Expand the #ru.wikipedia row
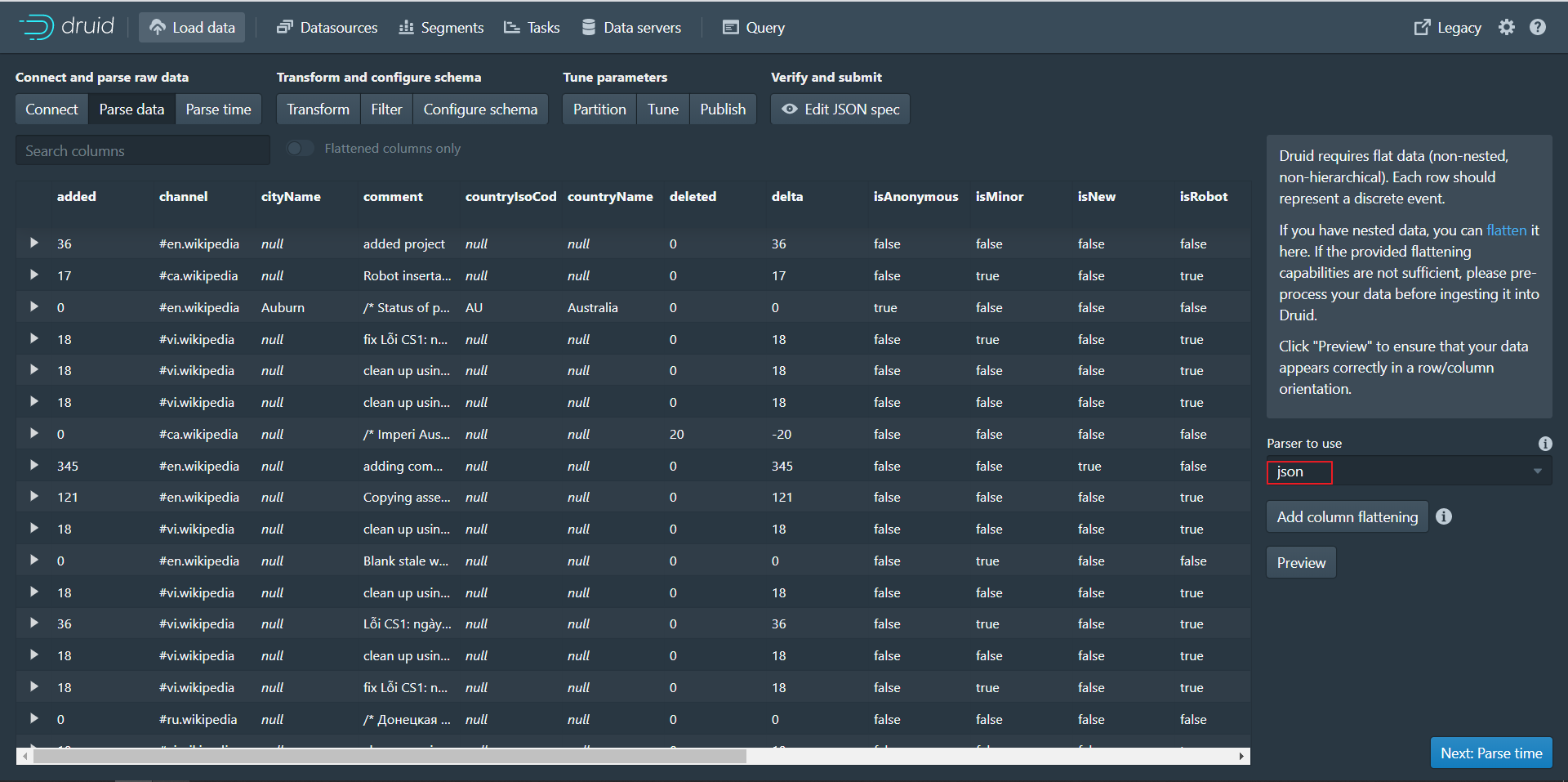Image resolution: width=1568 pixels, height=782 pixels. tap(33, 718)
